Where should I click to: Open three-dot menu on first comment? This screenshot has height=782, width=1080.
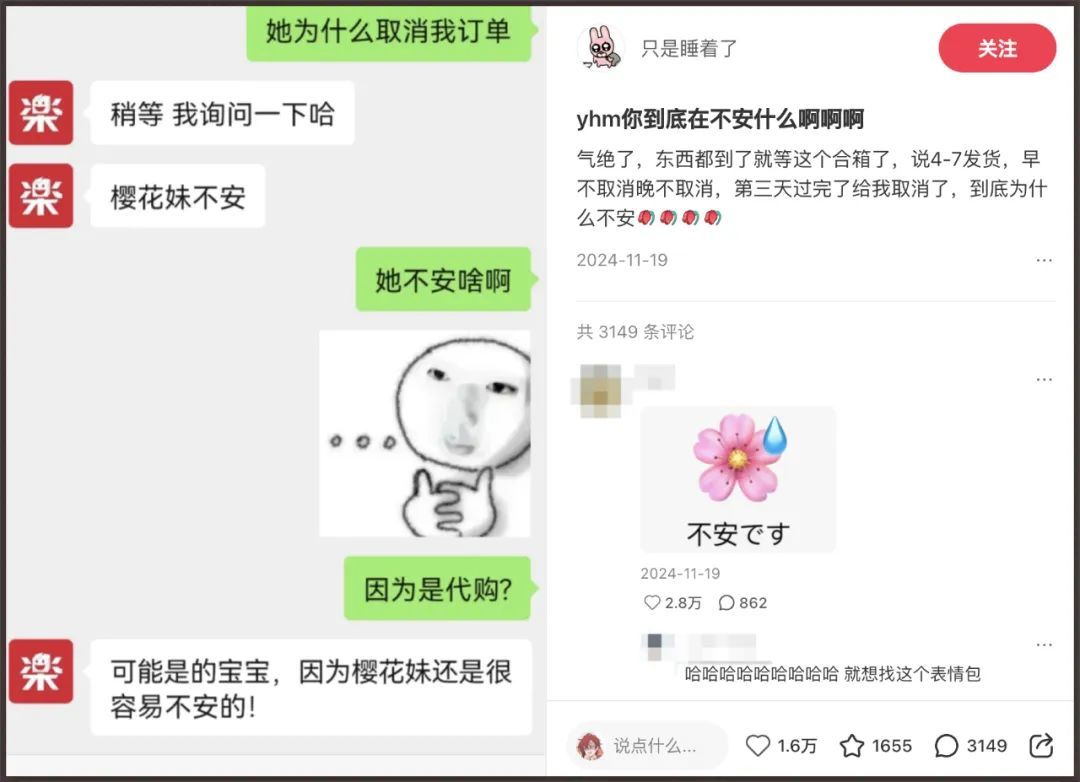click(x=1044, y=379)
